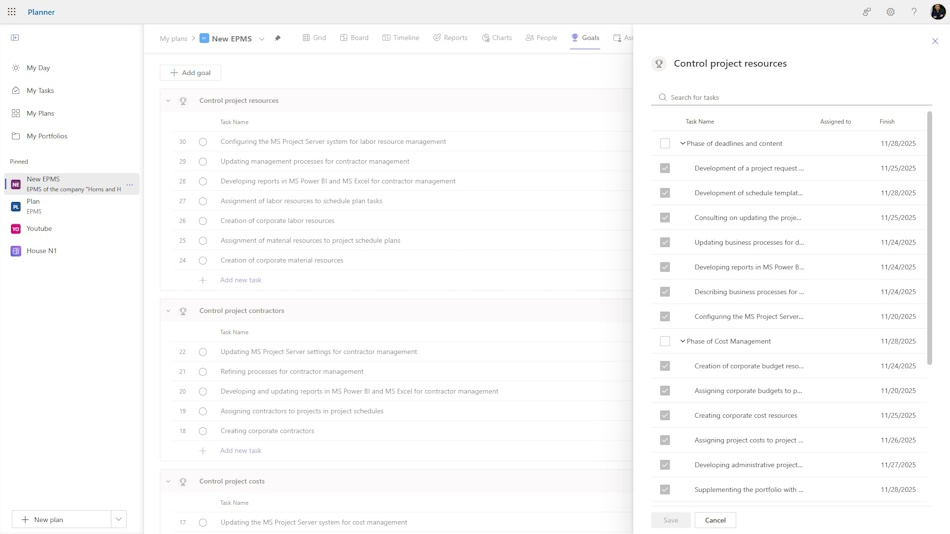Screen dimensions: 950x534
Task: Click the Goals tab
Action: [585, 38]
